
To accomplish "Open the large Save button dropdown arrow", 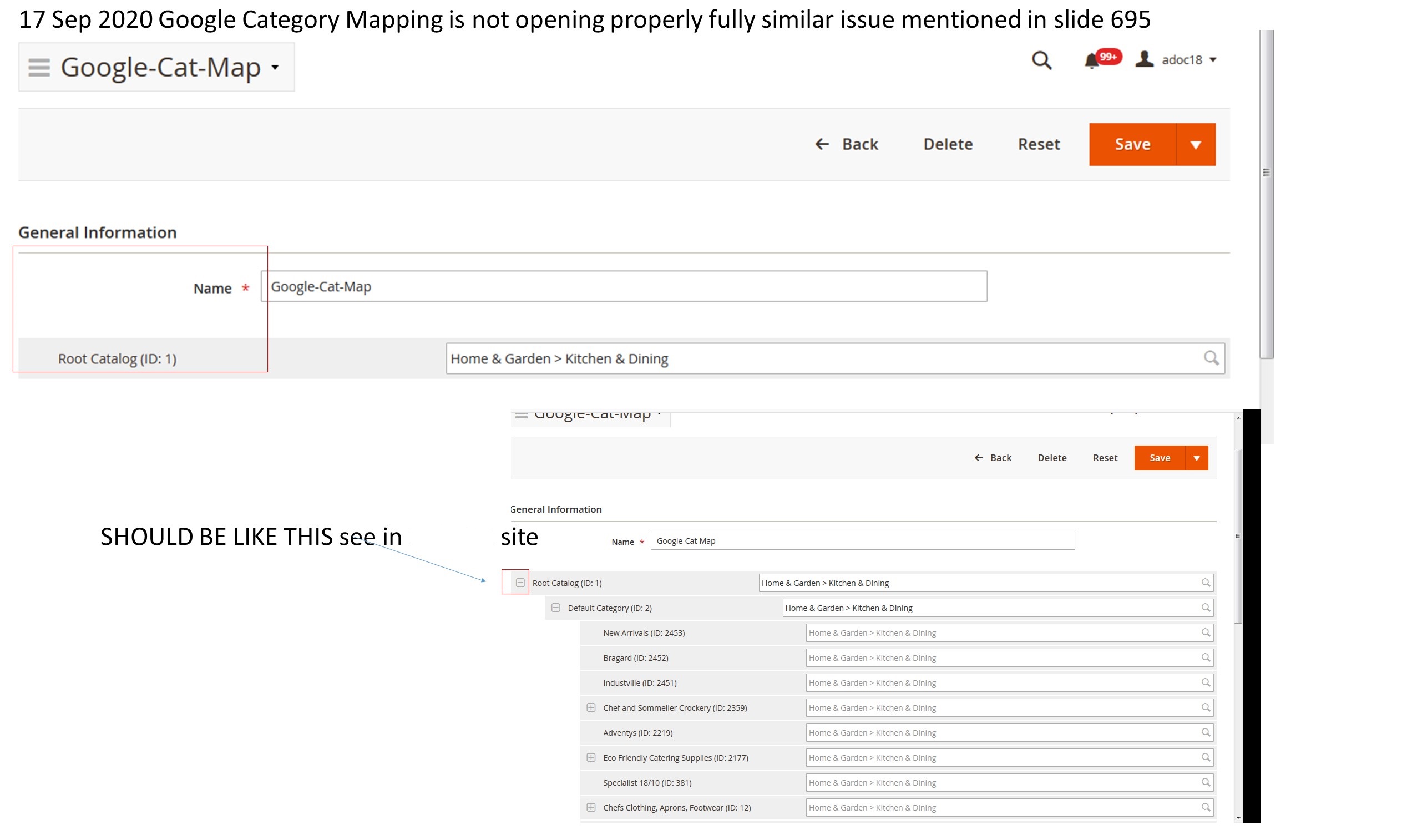I will (x=1195, y=144).
